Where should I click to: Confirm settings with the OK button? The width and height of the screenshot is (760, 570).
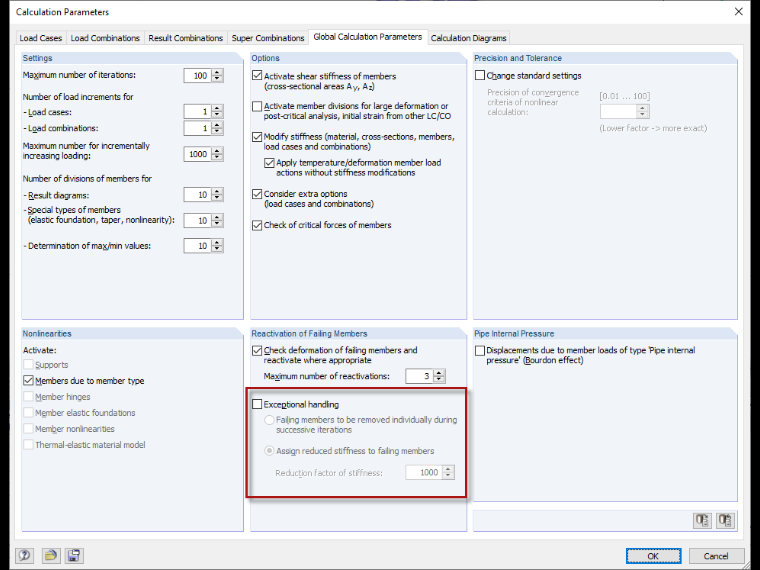(653, 556)
